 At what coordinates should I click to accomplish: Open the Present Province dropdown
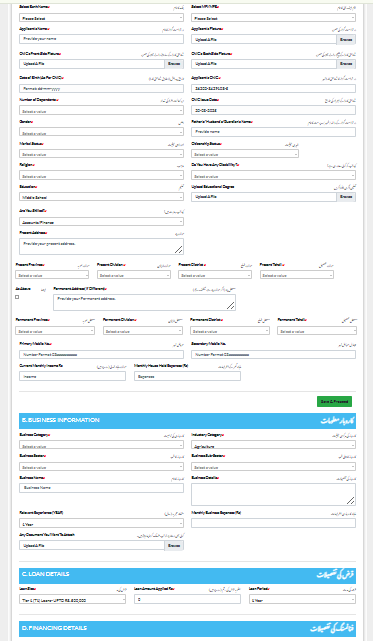tap(52, 275)
